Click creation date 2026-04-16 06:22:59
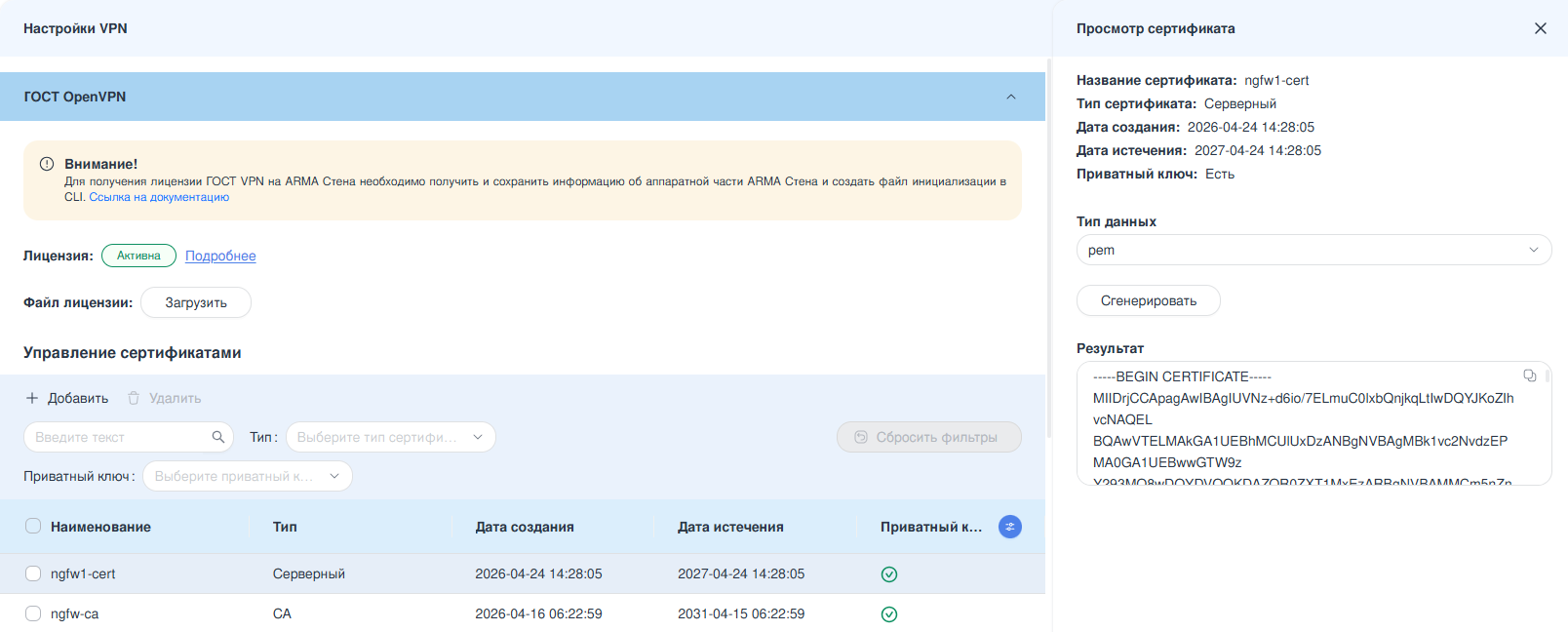The height and width of the screenshot is (632, 1568). tap(538, 613)
